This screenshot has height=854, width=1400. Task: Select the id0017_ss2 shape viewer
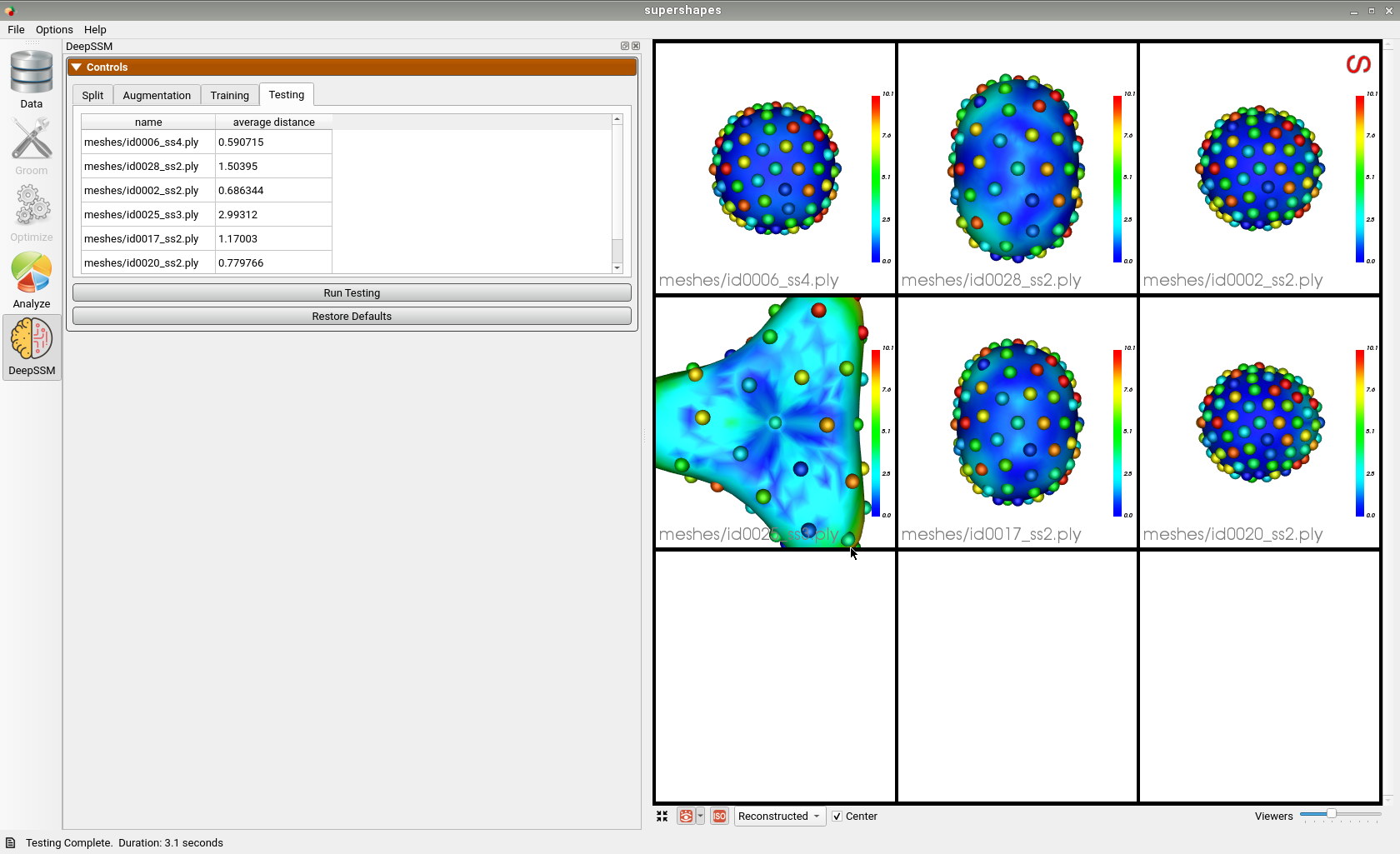(x=1017, y=422)
